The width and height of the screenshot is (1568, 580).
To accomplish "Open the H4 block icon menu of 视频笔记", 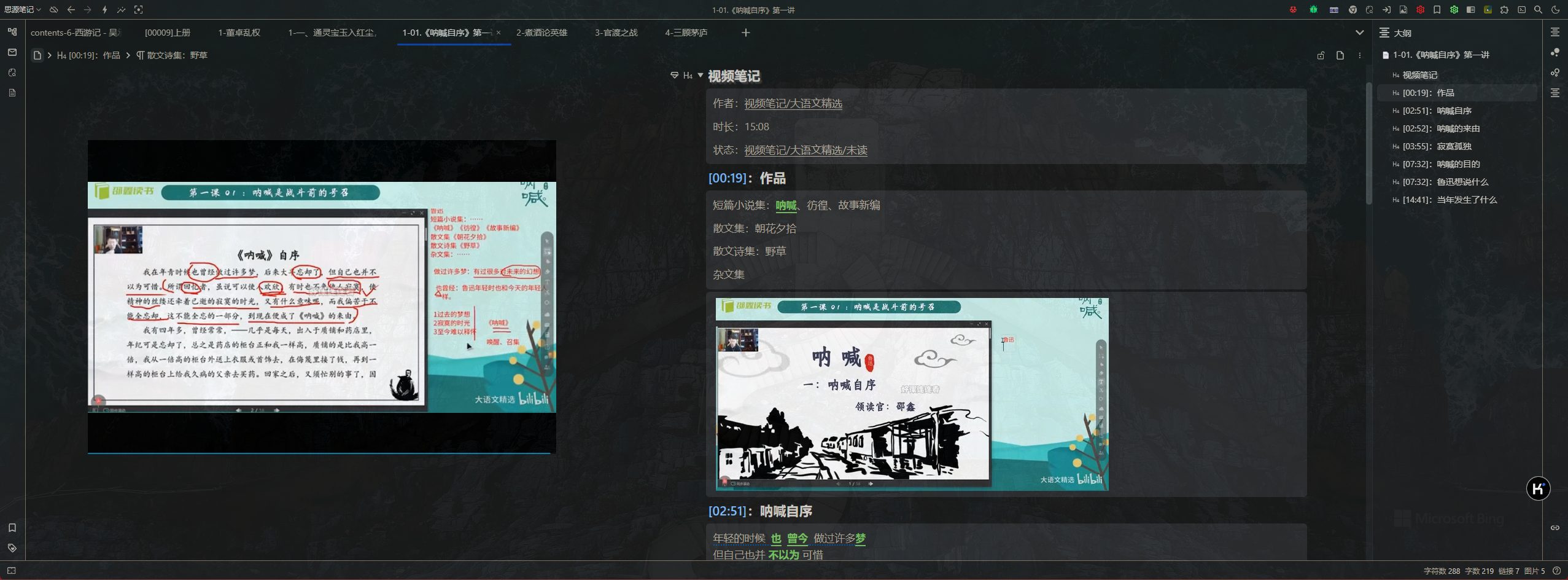I will (688, 76).
